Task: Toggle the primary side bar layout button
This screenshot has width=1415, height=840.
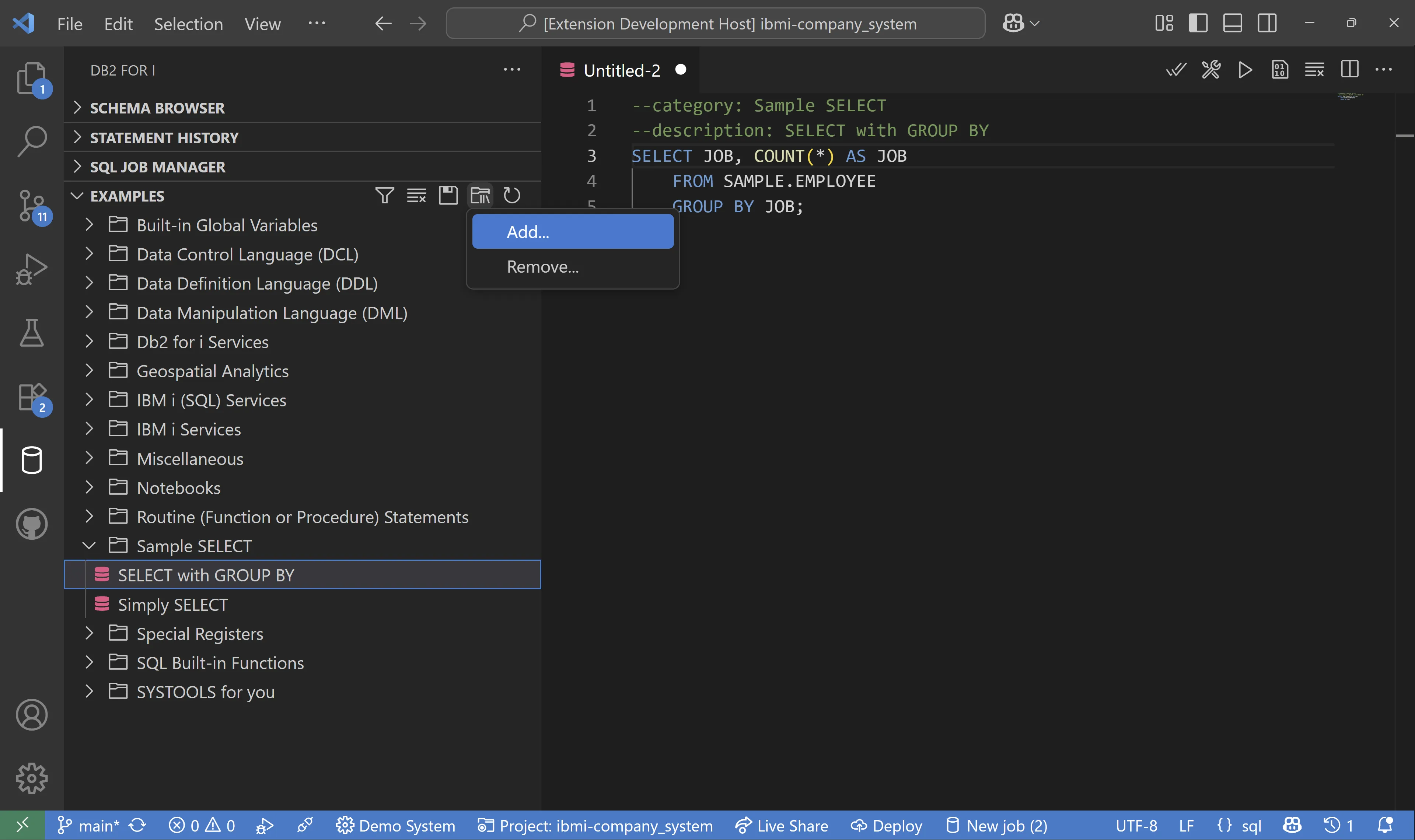Action: (1198, 23)
